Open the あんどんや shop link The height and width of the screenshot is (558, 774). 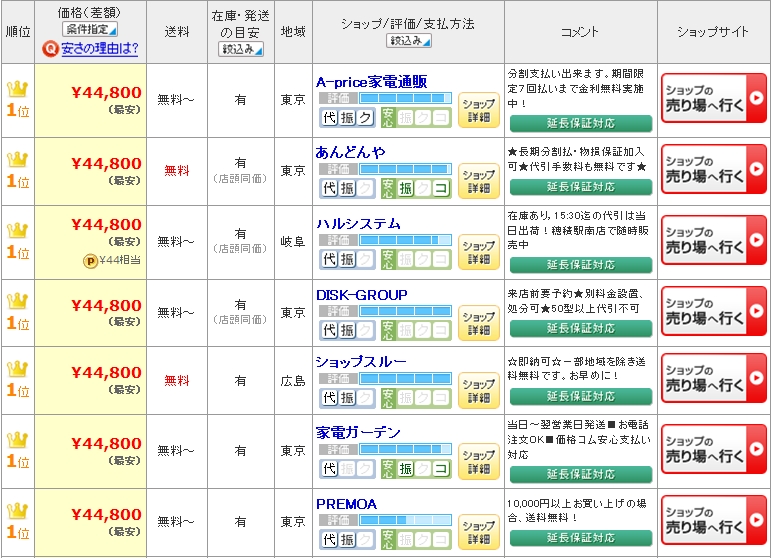350,152
